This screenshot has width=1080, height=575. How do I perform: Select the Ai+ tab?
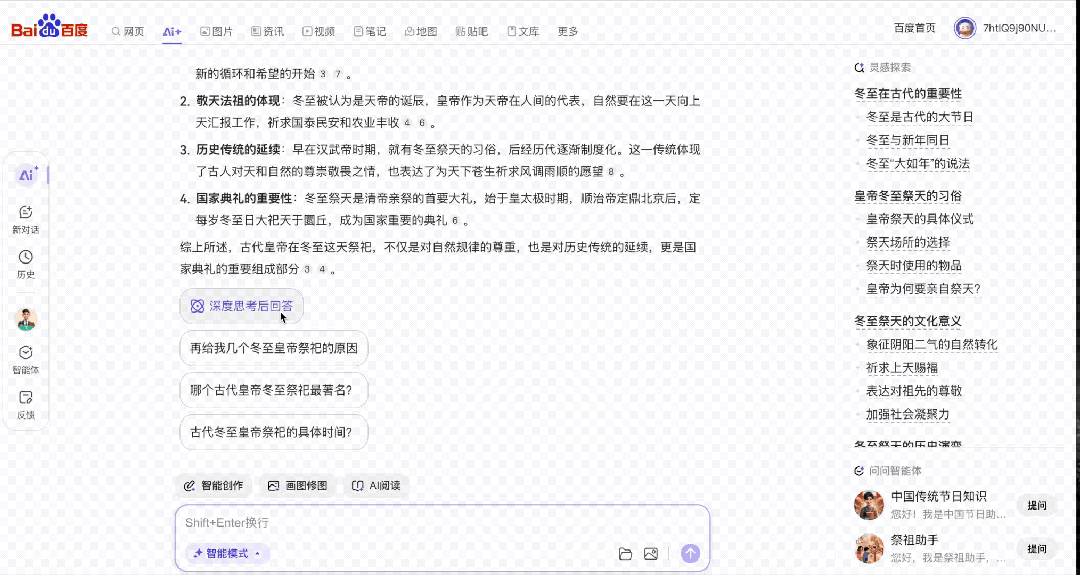[x=172, y=32]
